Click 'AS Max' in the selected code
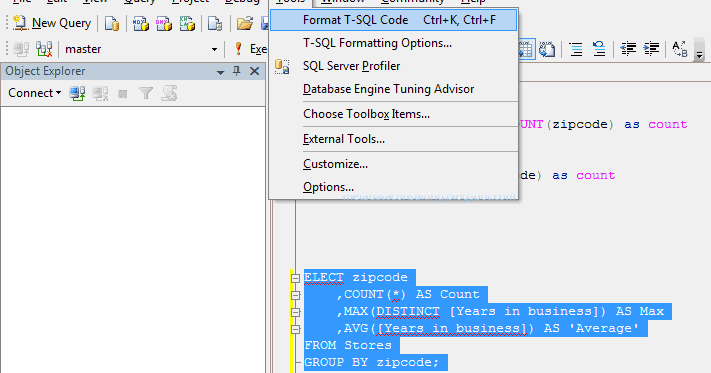711x373 pixels. pos(640,311)
